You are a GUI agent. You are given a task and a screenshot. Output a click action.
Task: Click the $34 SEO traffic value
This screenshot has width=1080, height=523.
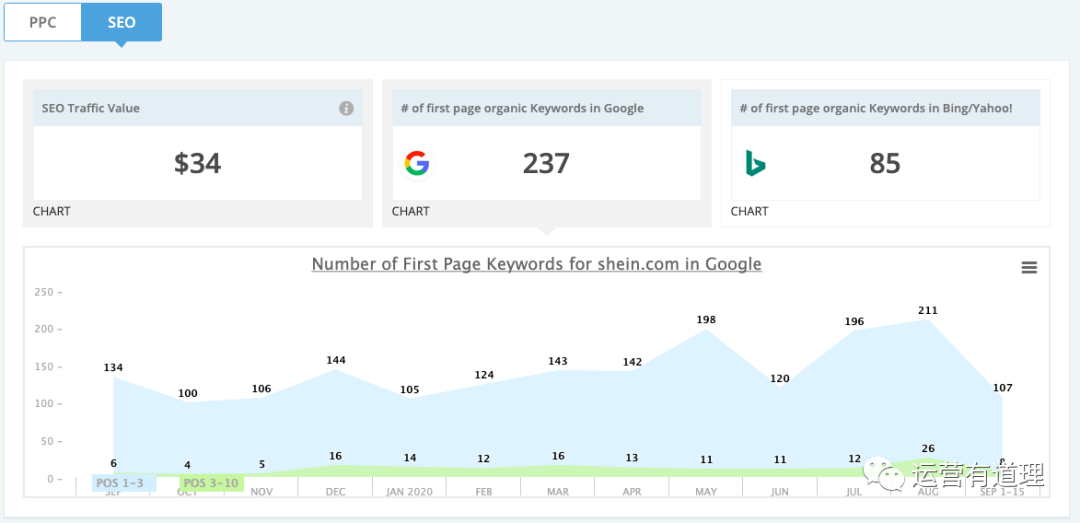click(x=197, y=163)
